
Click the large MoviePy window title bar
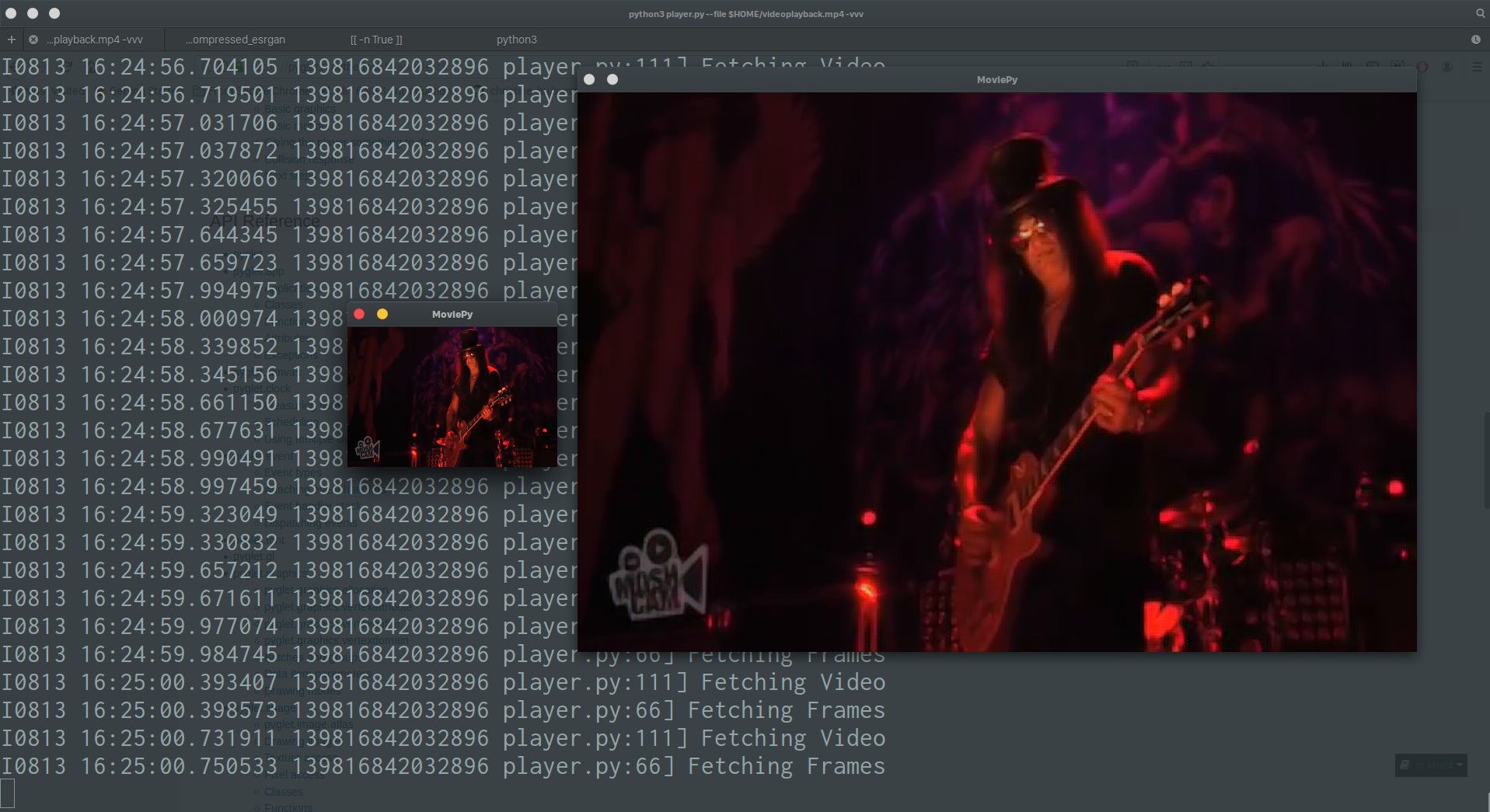point(997,79)
